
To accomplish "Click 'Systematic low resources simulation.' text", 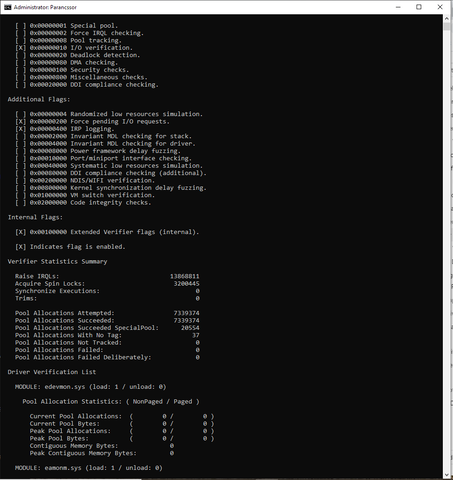I will (137, 166).
